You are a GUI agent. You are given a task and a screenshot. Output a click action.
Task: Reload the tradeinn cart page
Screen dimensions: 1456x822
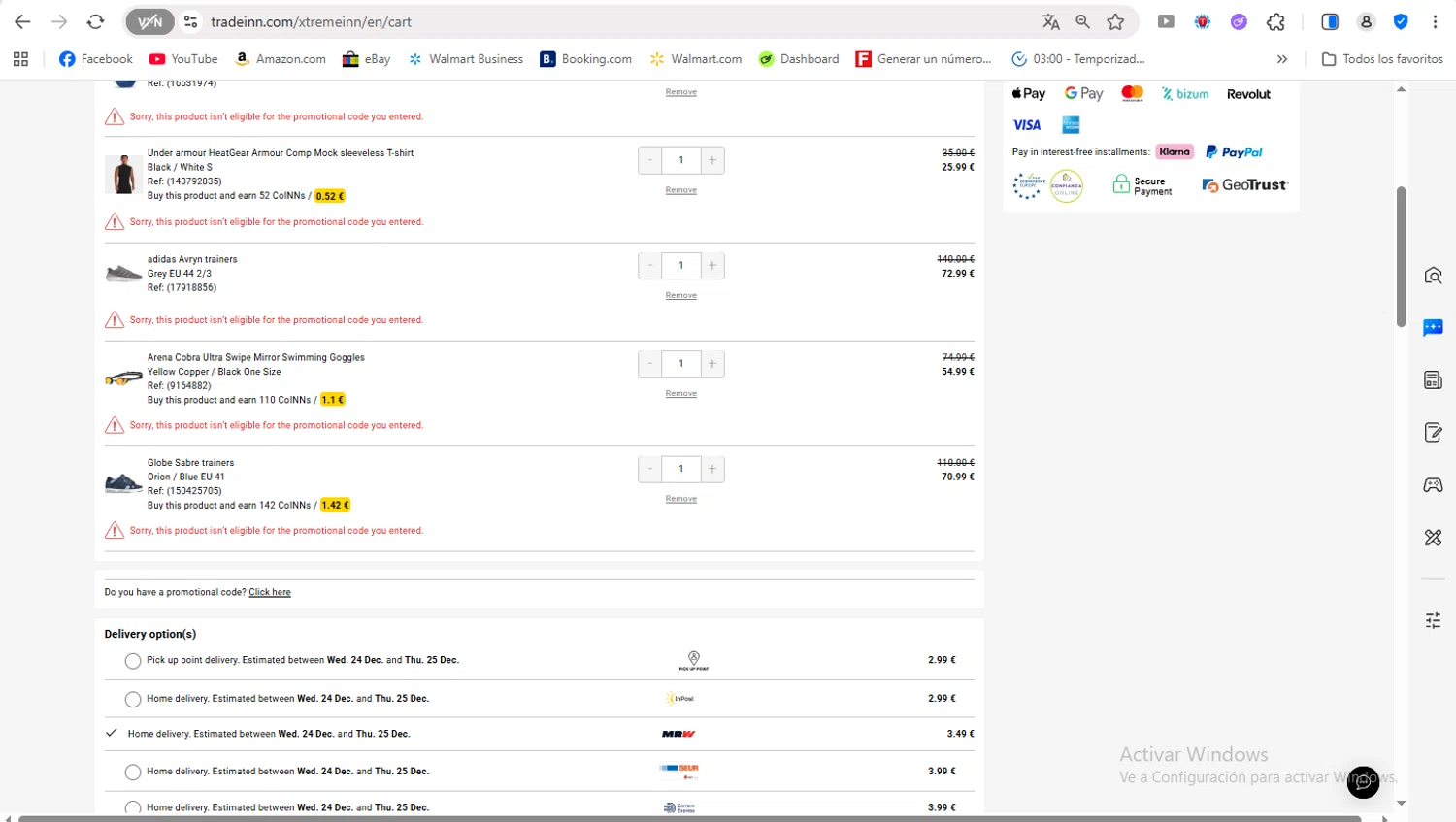click(x=95, y=21)
